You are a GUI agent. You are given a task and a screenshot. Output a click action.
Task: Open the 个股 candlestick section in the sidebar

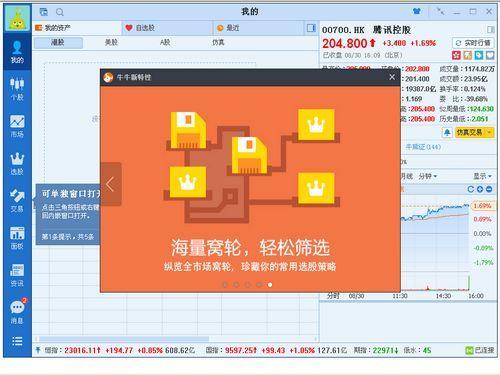(x=17, y=89)
